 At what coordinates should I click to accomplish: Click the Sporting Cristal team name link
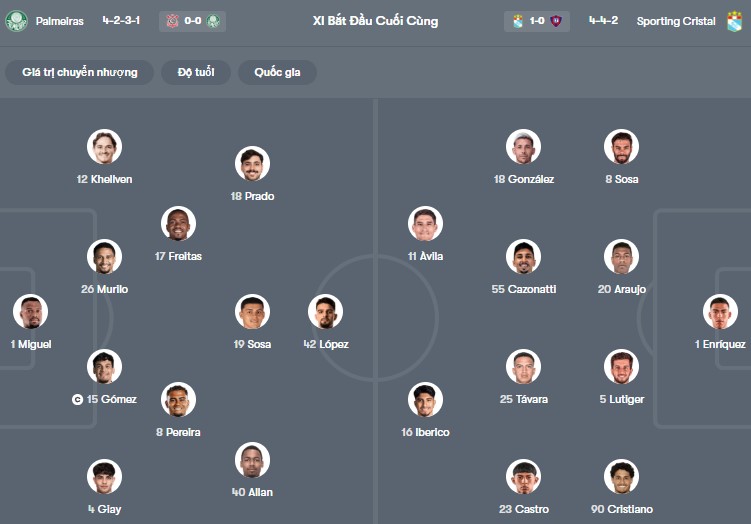[676, 21]
